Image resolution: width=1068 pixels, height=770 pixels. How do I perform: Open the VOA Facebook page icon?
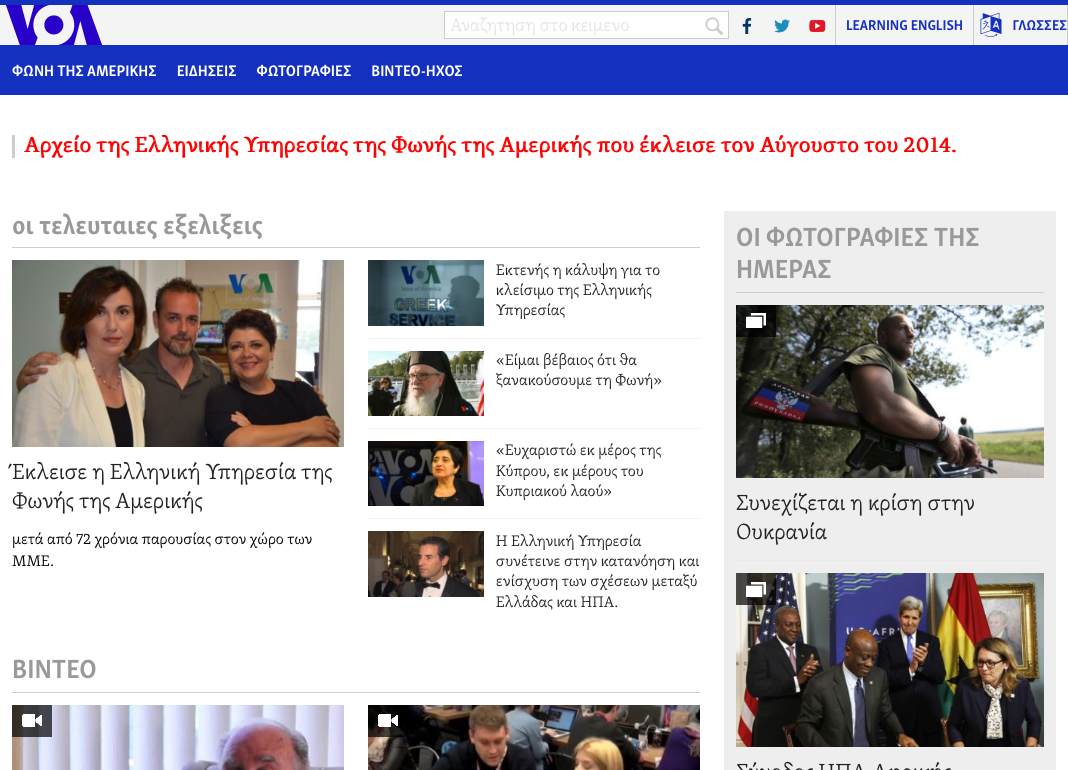click(x=746, y=26)
